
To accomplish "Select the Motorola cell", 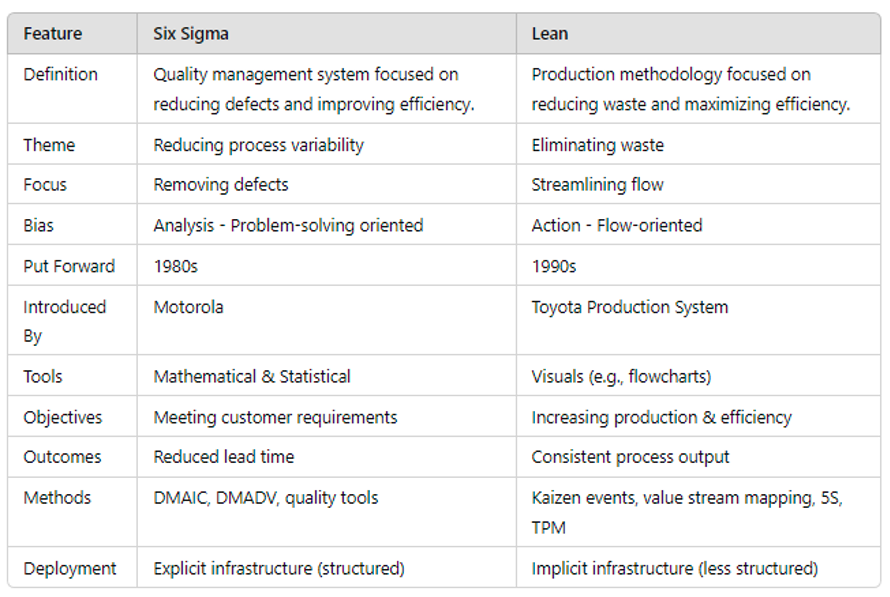I will click(x=188, y=307).
